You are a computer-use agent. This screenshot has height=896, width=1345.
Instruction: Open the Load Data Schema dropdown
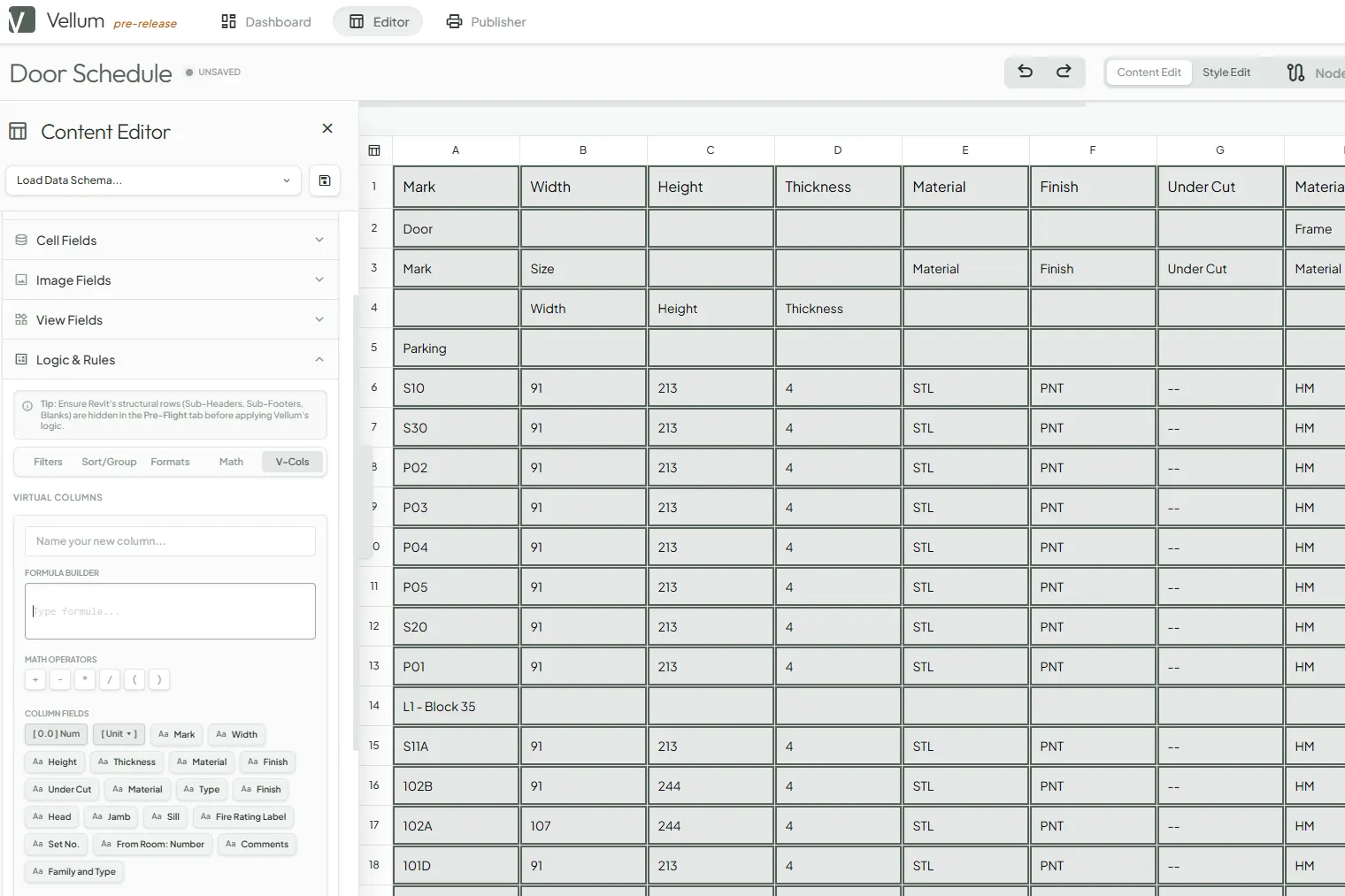tap(153, 180)
